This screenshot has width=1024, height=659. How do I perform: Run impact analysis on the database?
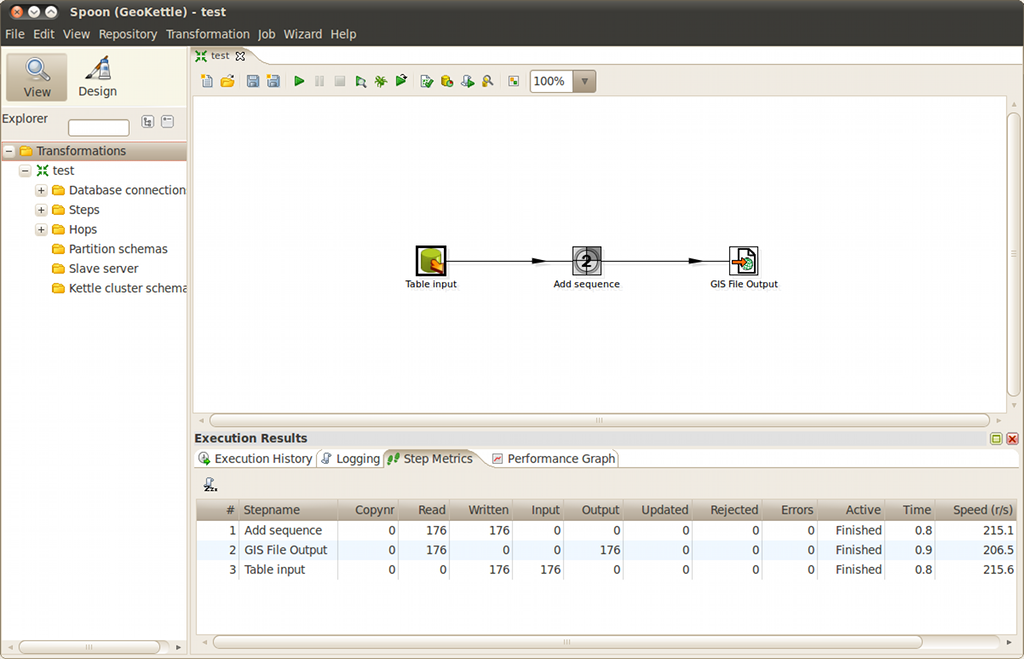pos(447,81)
